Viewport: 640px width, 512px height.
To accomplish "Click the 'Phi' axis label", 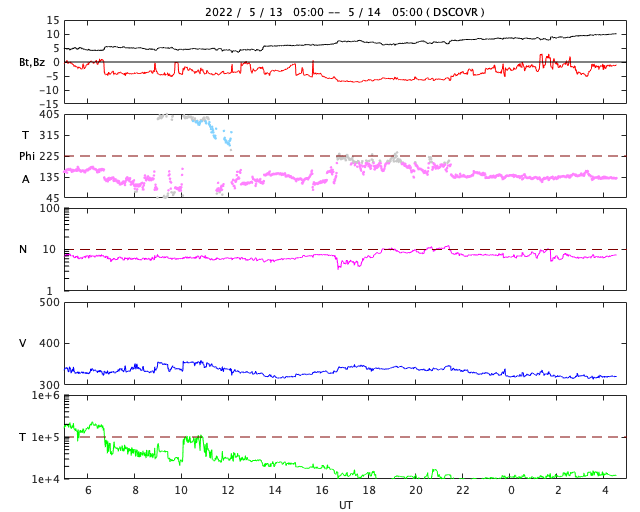I will tap(27, 156).
